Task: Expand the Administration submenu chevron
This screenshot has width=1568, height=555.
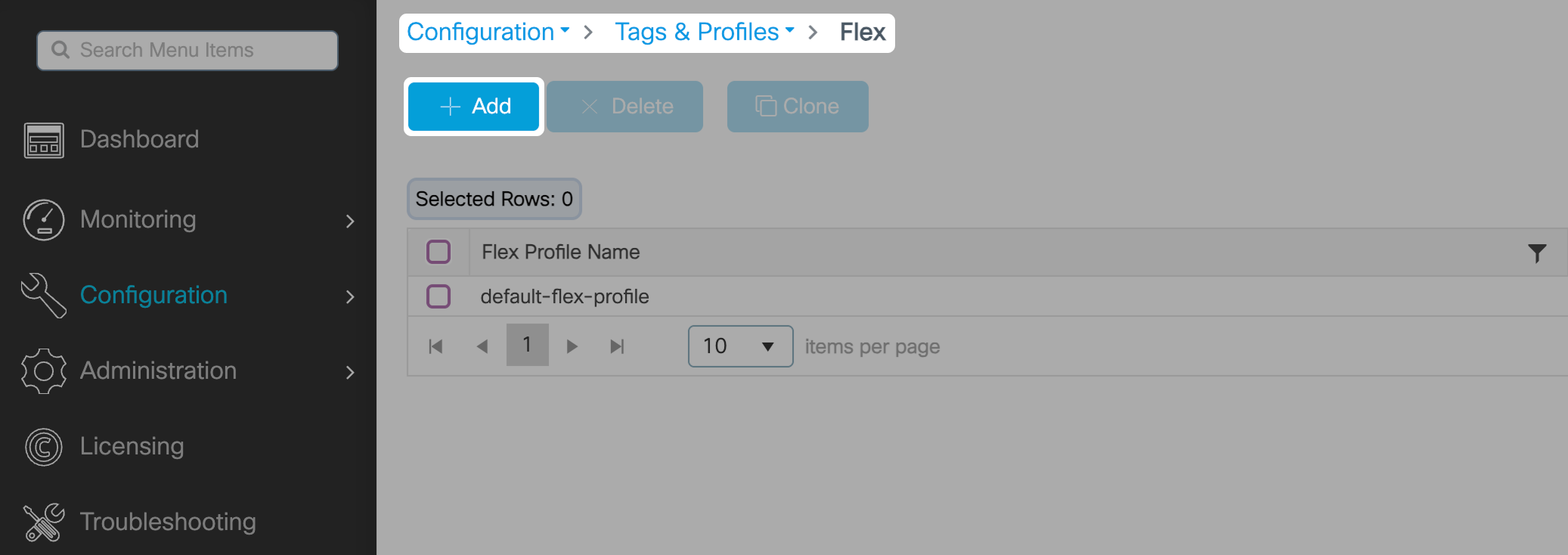Action: (x=350, y=372)
